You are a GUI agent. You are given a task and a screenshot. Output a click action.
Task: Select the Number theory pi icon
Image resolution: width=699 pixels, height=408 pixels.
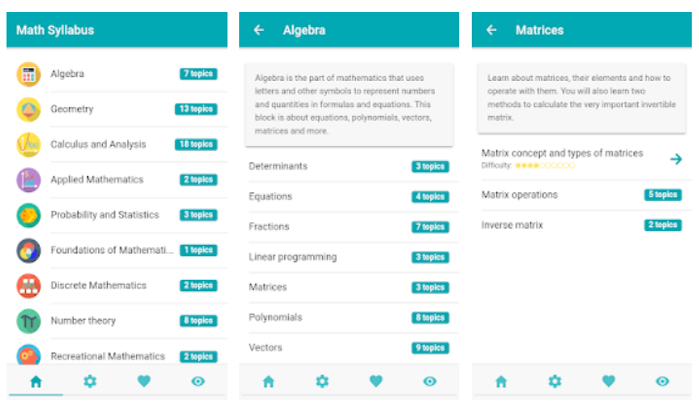point(29,321)
